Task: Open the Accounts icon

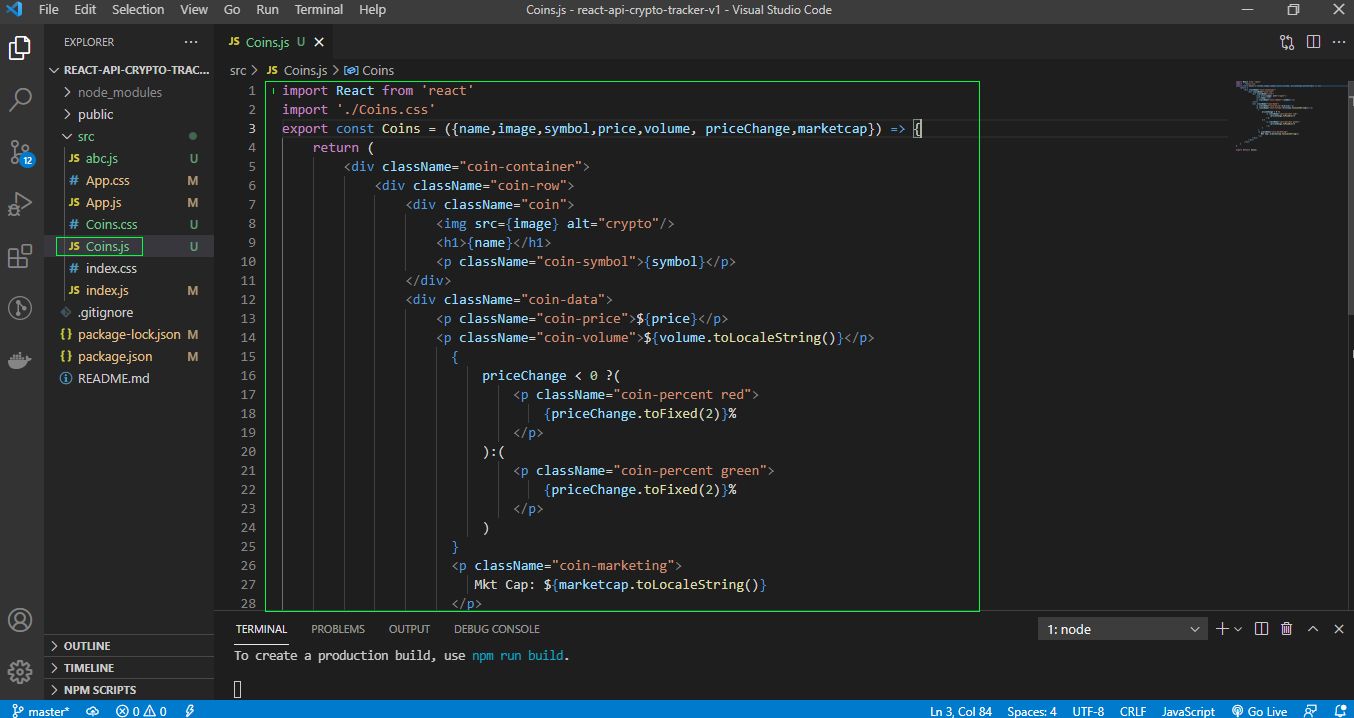Action: 20,619
